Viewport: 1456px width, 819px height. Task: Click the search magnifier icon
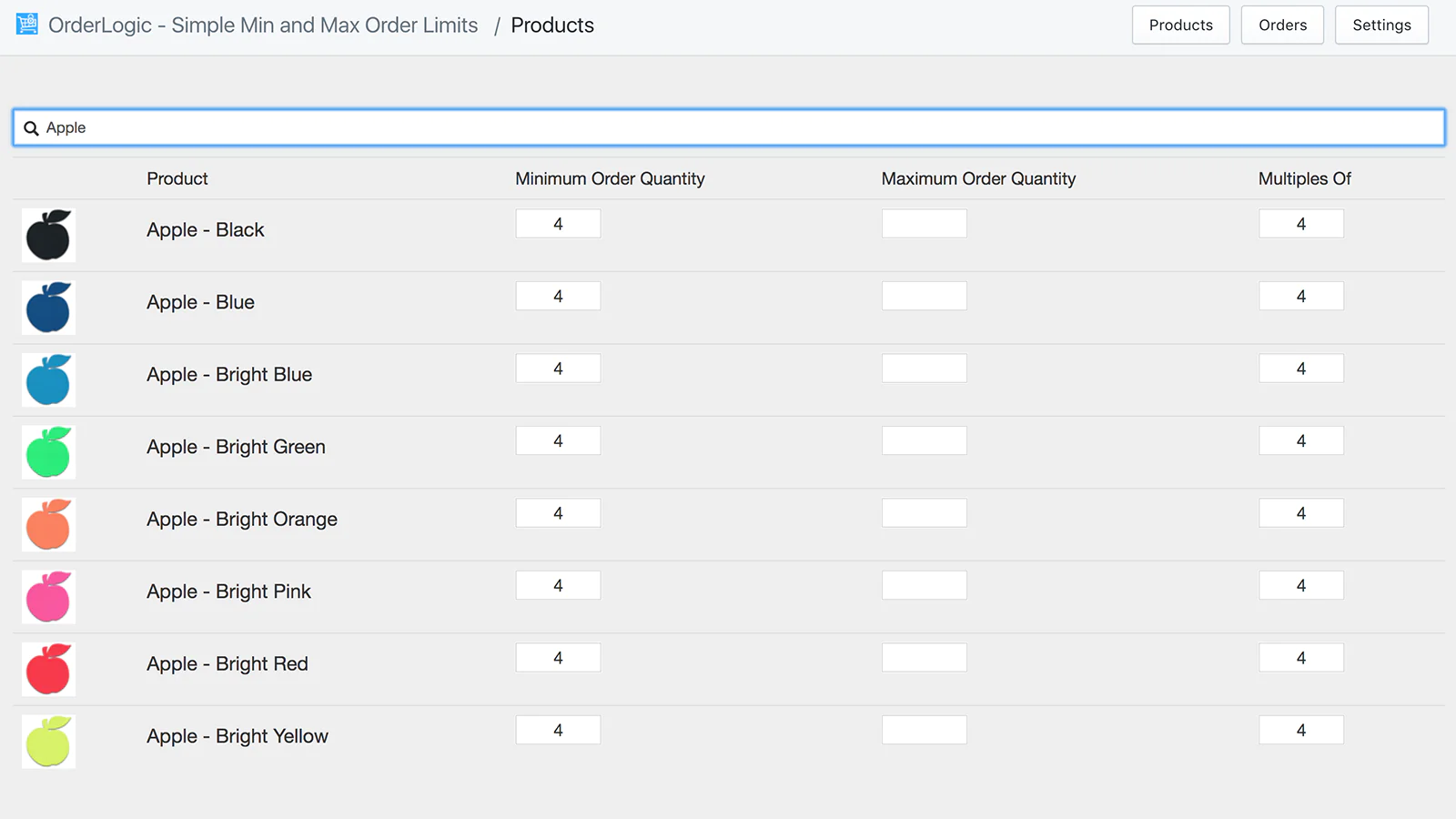31,128
